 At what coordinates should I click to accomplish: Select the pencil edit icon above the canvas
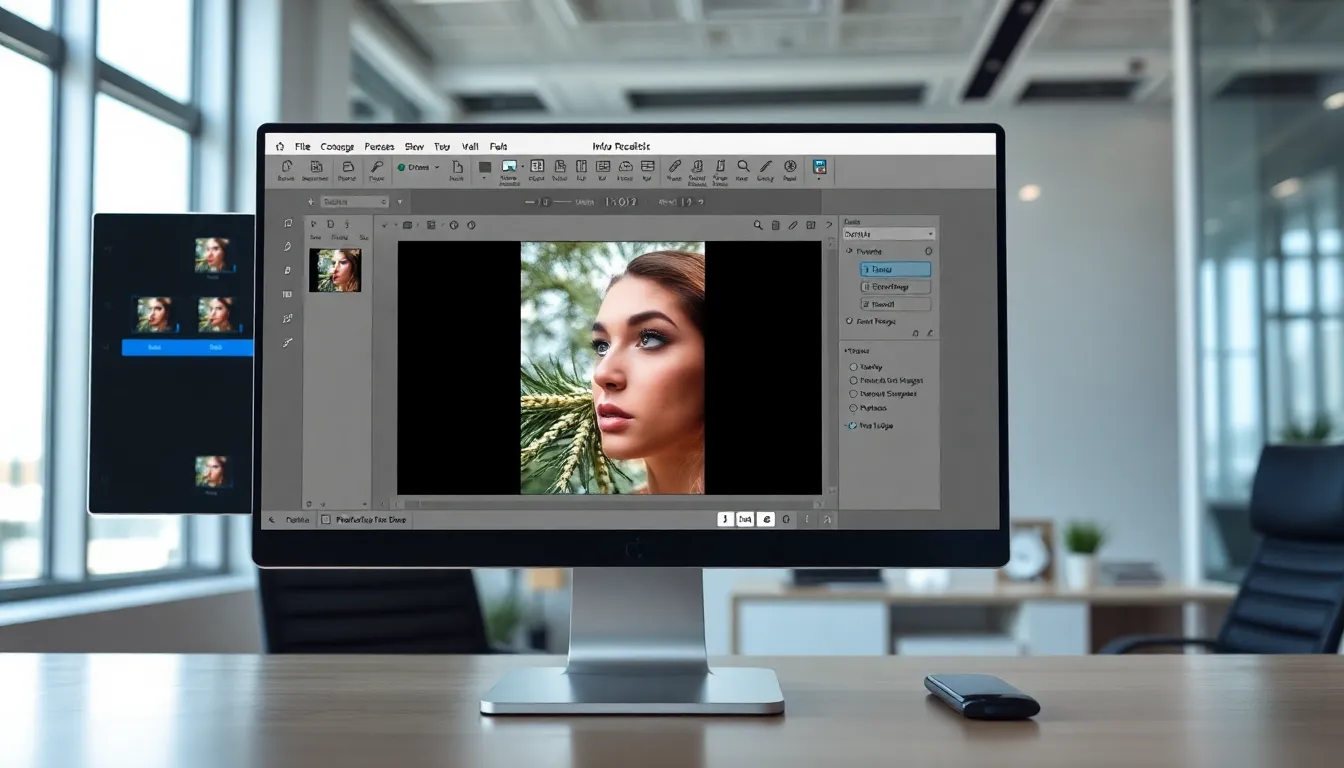tap(793, 226)
